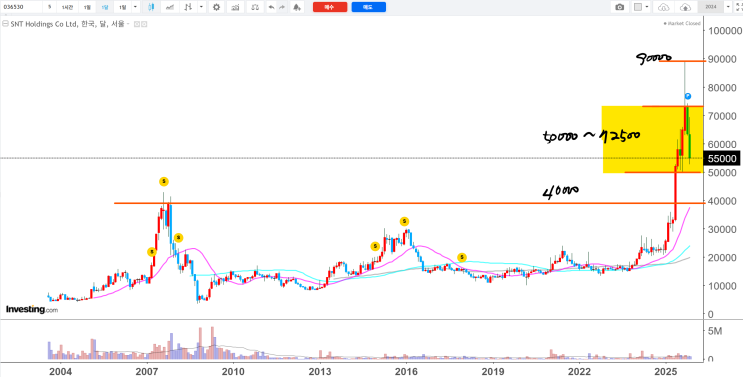Image resolution: width=743 pixels, height=377 pixels.
Task: Save chart layout with cloud upload icon
Action: click(x=685, y=7)
